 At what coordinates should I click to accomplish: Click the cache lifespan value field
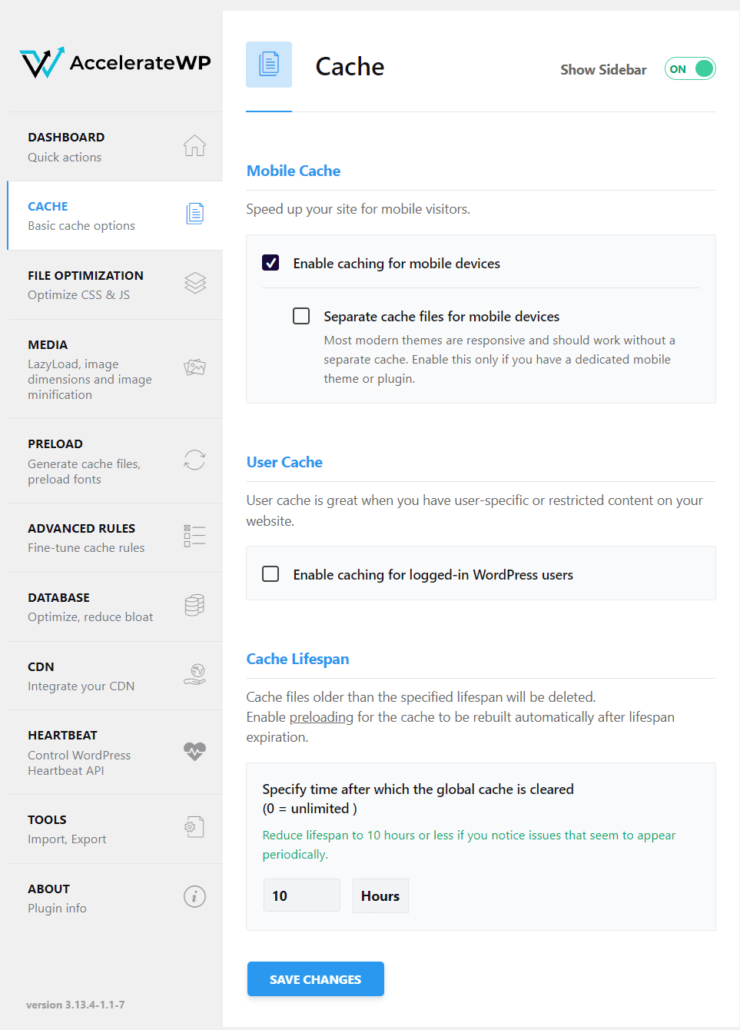pos(301,895)
